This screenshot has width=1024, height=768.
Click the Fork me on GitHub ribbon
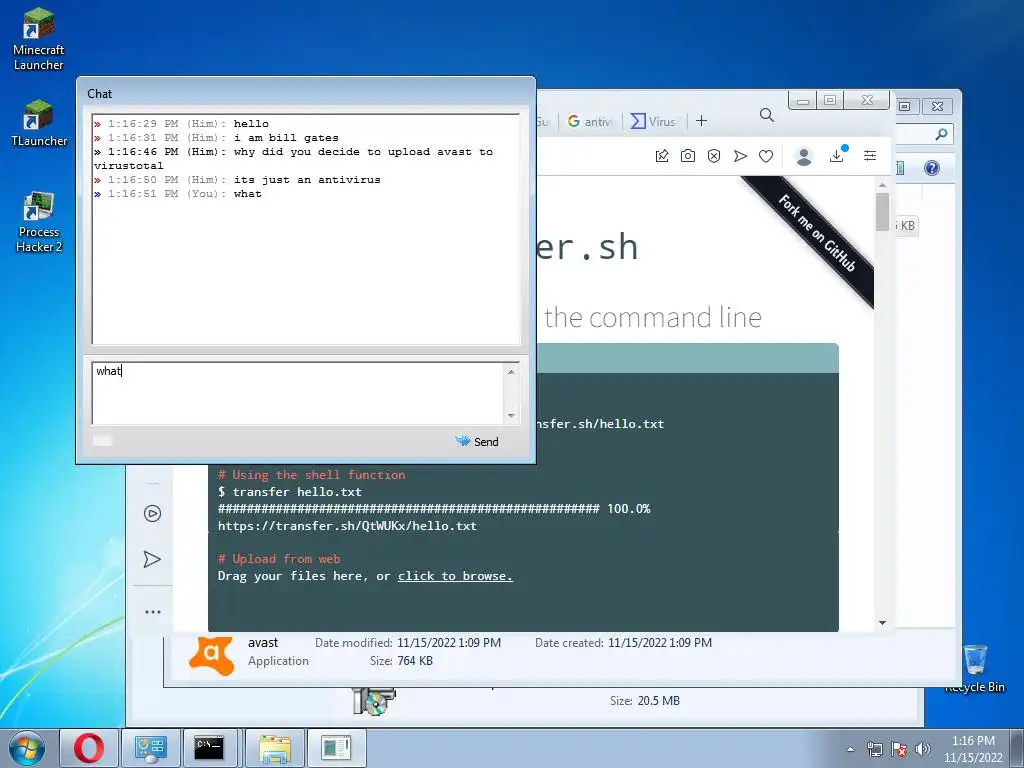816,233
